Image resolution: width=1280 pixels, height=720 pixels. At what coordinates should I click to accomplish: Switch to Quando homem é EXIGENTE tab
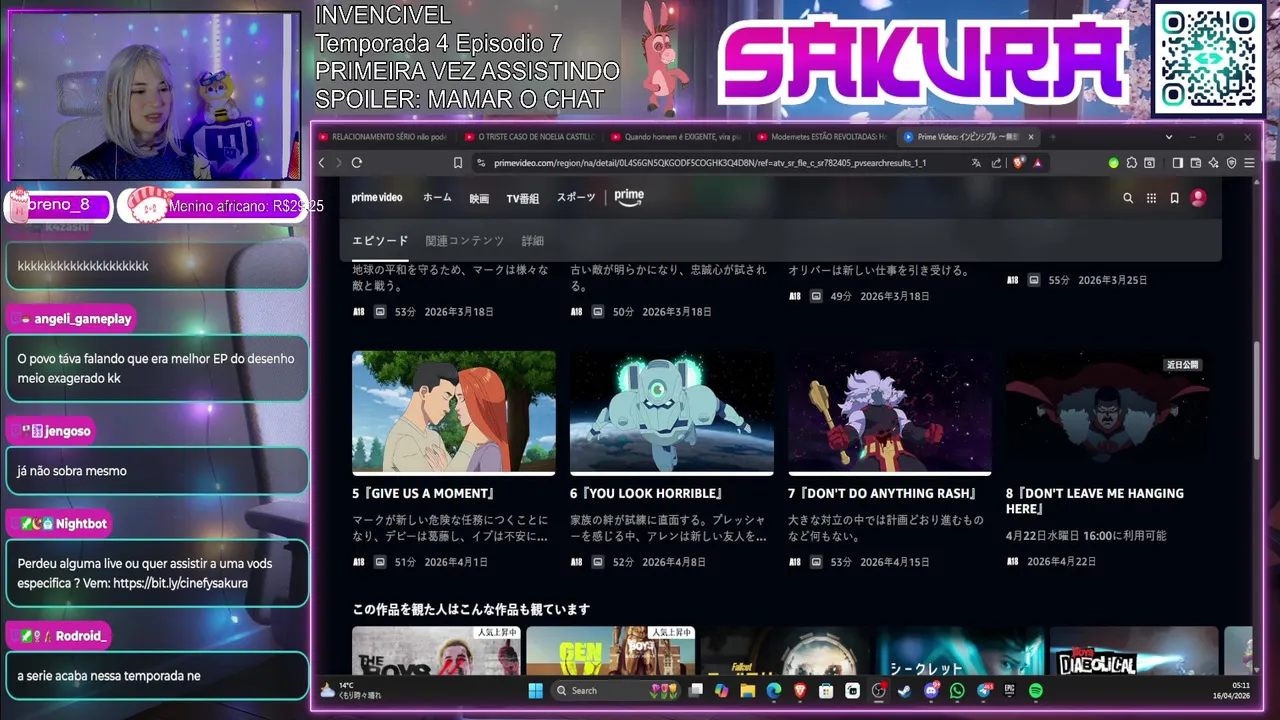(x=676, y=137)
